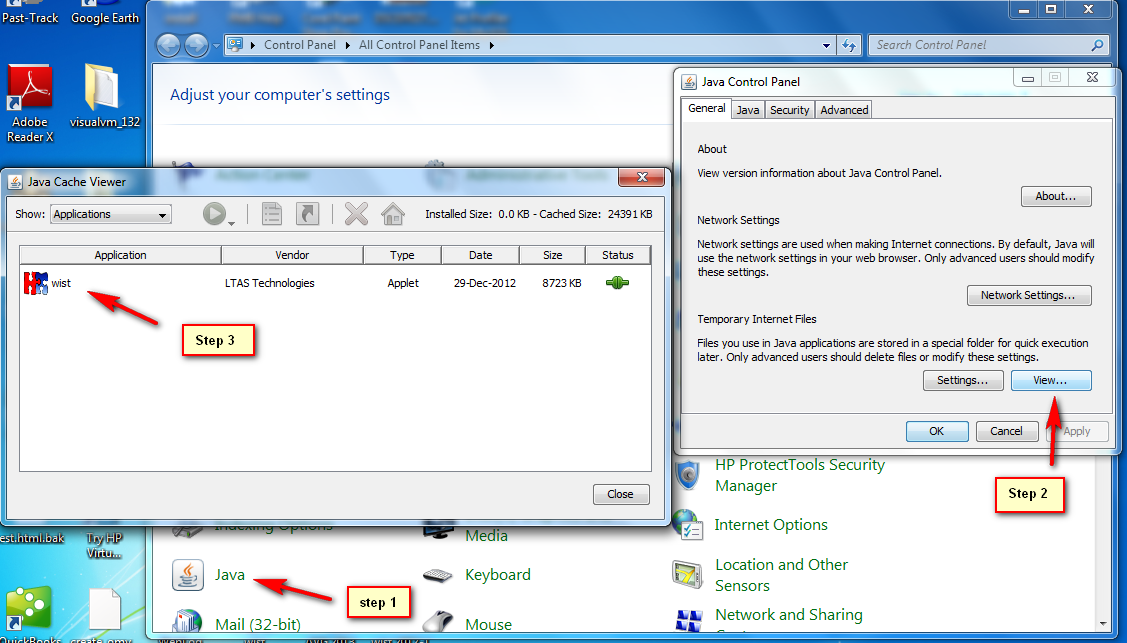1127x643 pixels.
Task: Open Keyboard control panel item
Action: click(x=497, y=575)
